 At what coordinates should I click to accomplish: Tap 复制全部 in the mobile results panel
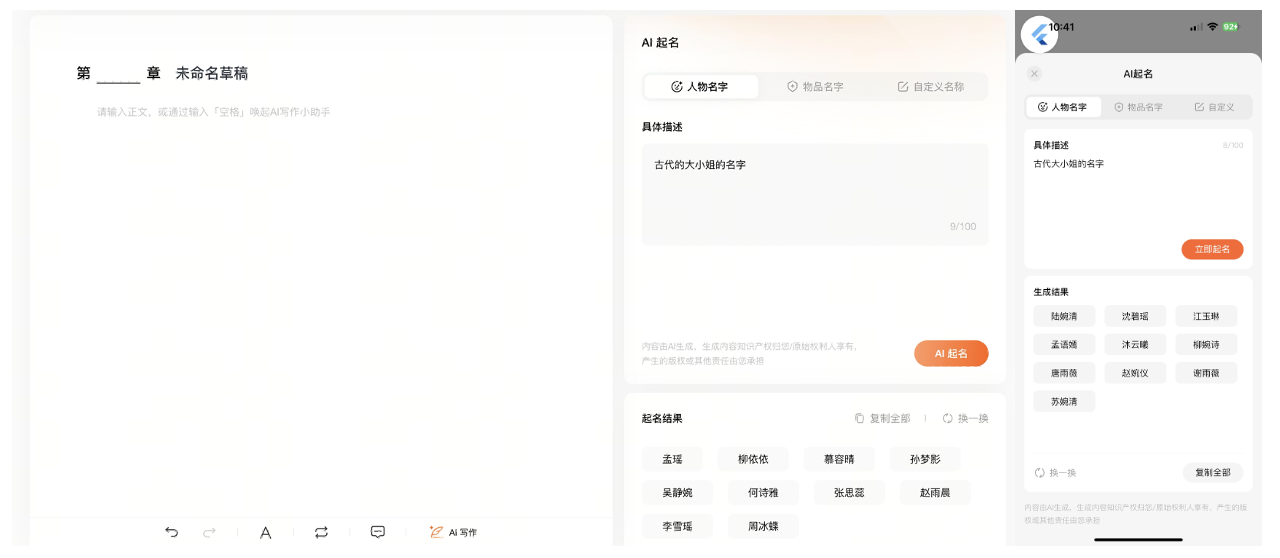coord(1212,472)
